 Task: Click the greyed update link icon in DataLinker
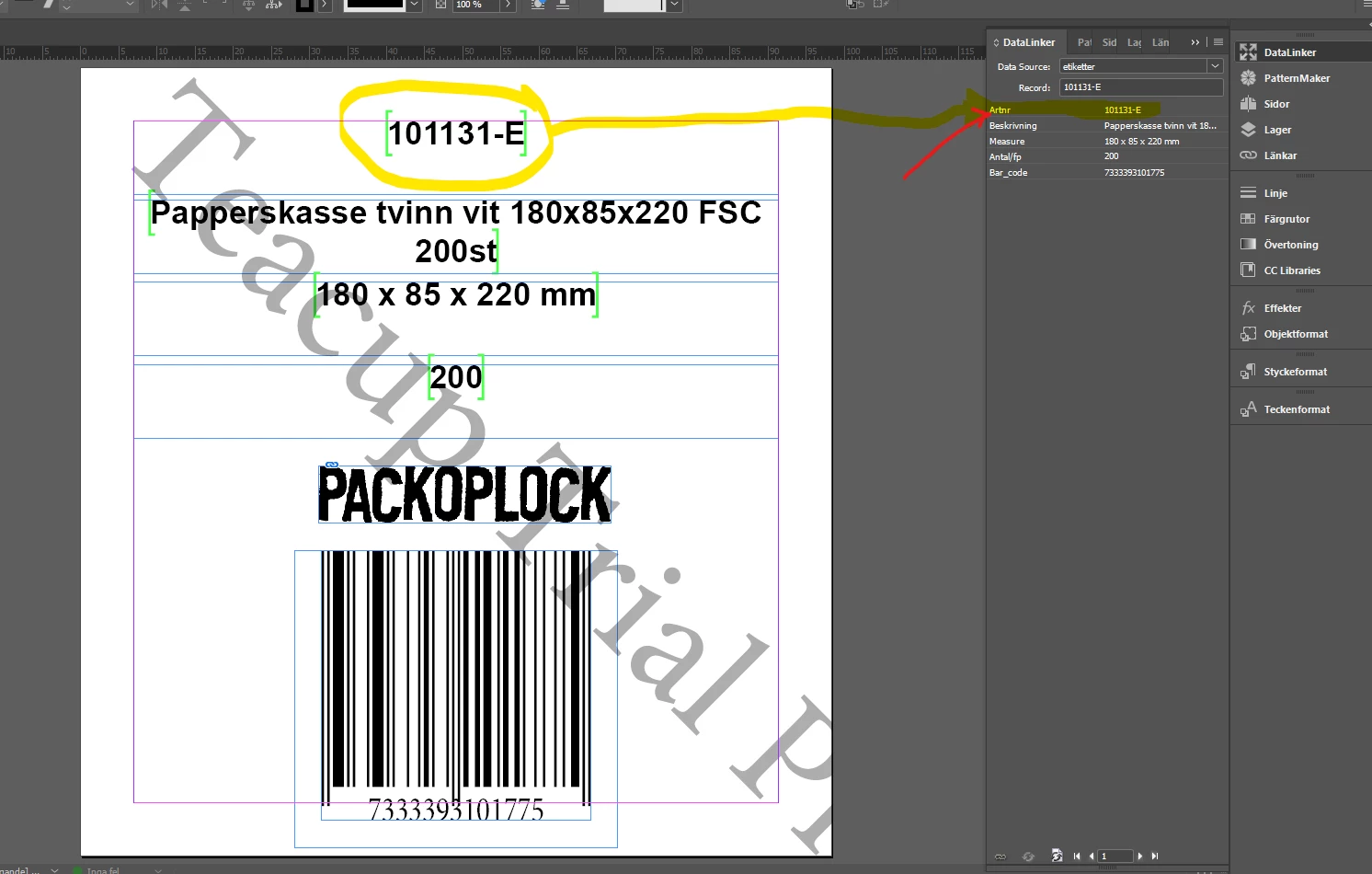click(x=1028, y=857)
